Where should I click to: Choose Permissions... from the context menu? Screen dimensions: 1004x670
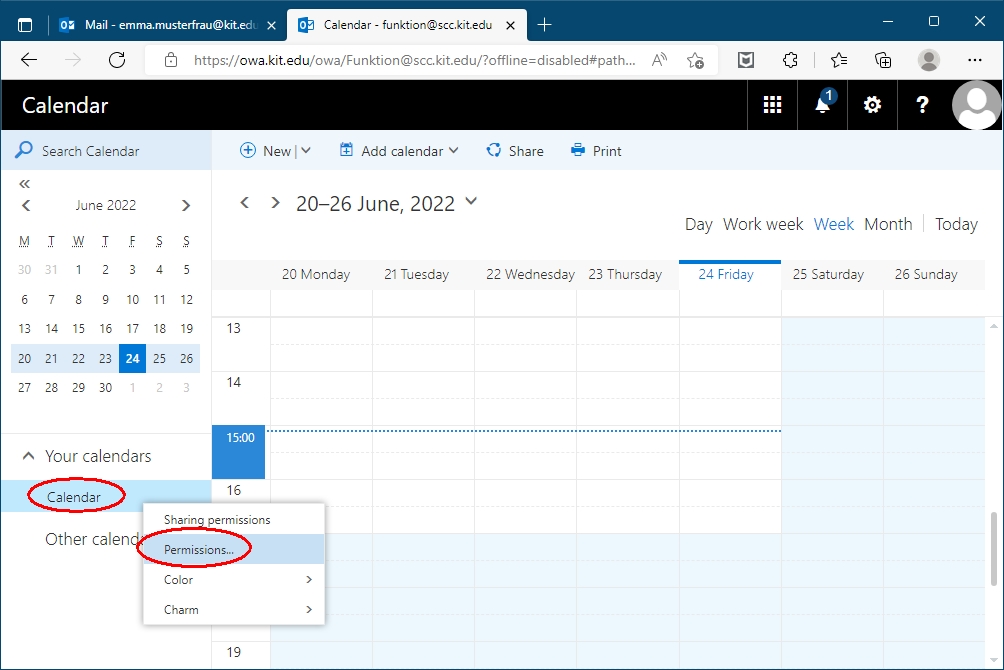click(199, 550)
